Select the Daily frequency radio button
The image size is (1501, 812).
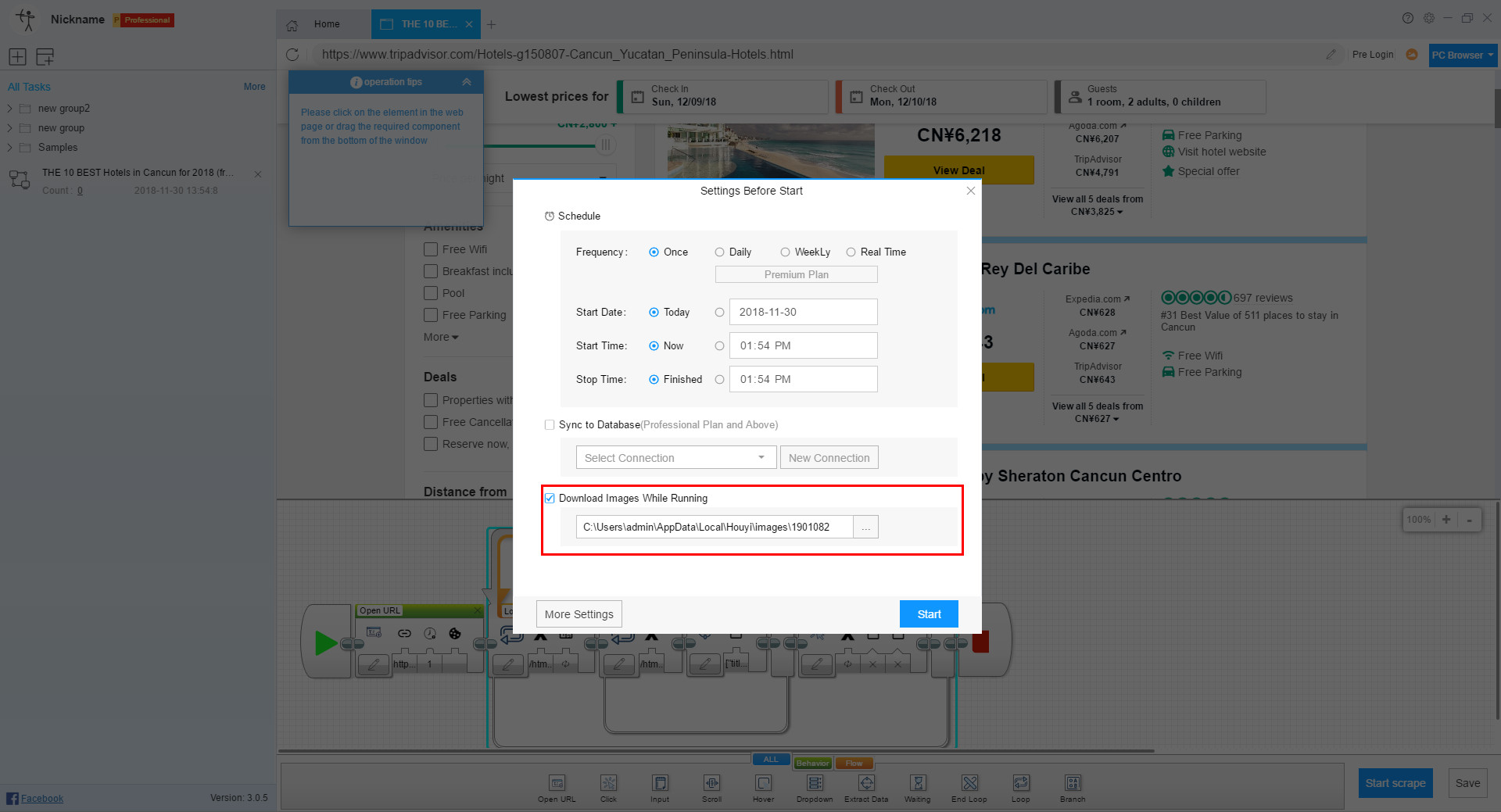click(719, 252)
